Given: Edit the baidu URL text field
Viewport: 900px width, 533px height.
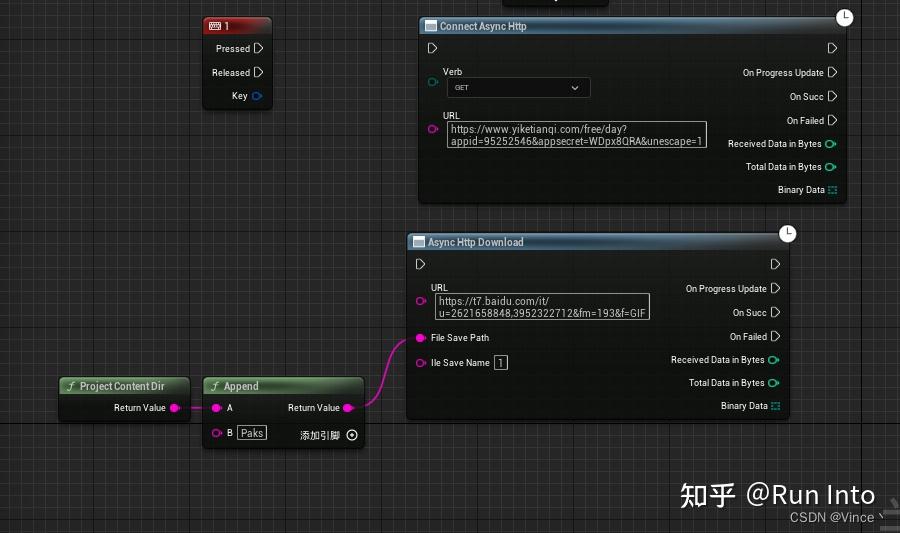Looking at the screenshot, I should point(542,307).
